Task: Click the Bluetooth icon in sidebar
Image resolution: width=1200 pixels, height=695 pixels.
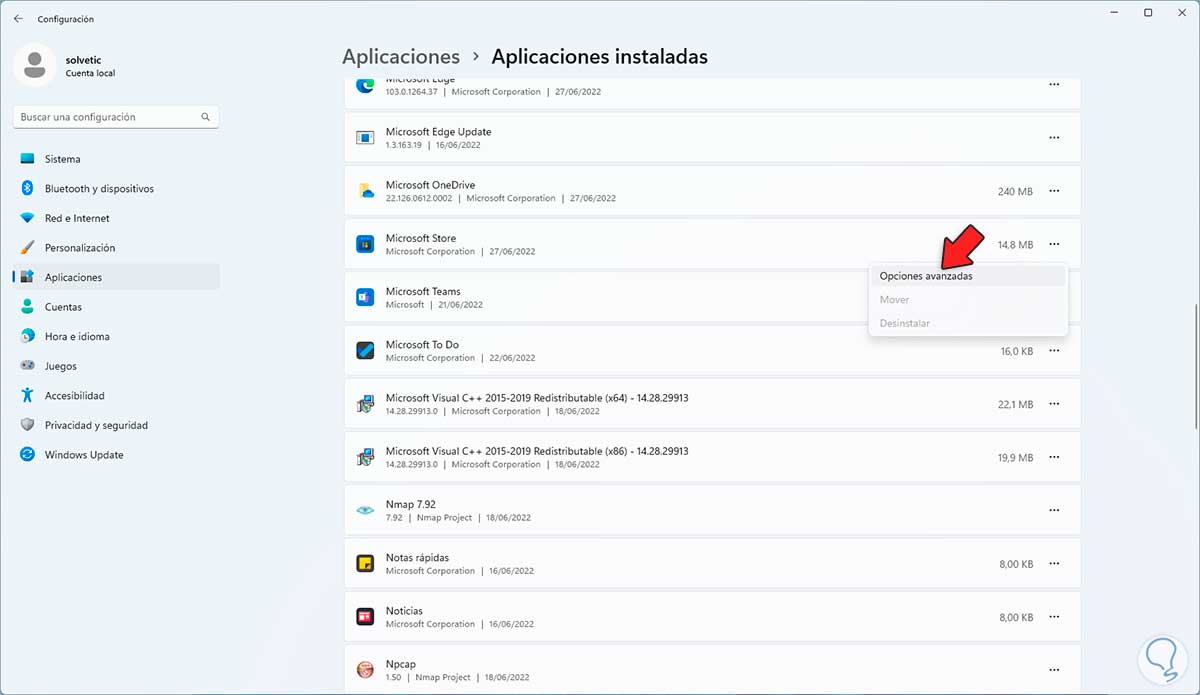Action: 27,189
